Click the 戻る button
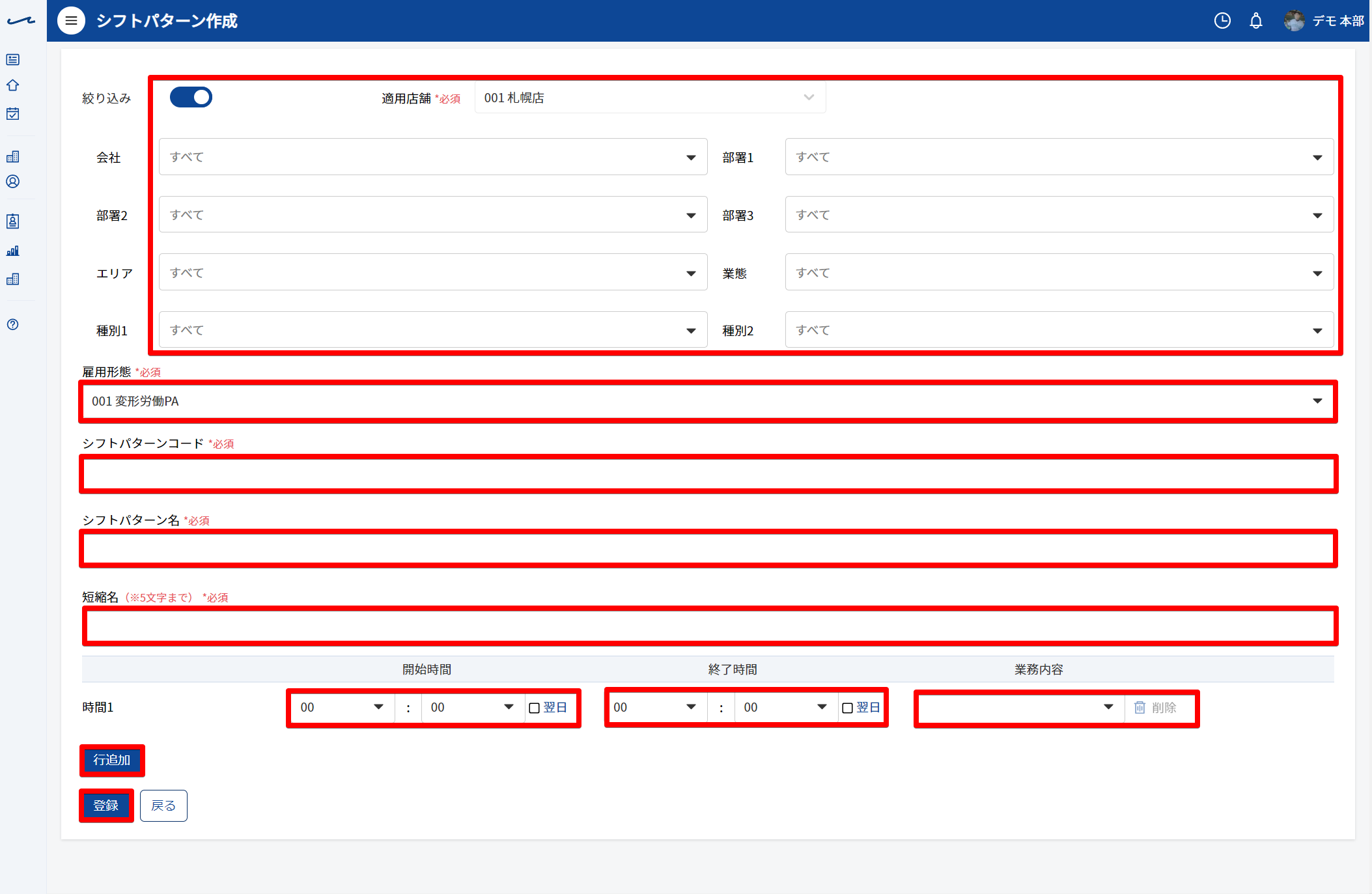This screenshot has width=1372, height=894. pyautogui.click(x=163, y=805)
